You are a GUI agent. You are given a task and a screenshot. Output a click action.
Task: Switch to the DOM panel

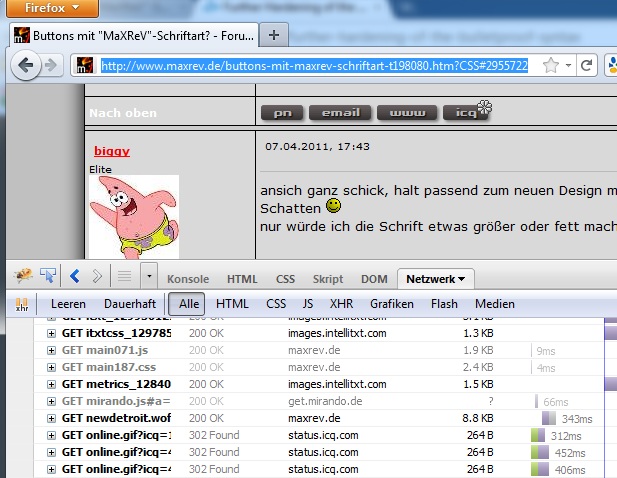tap(374, 278)
